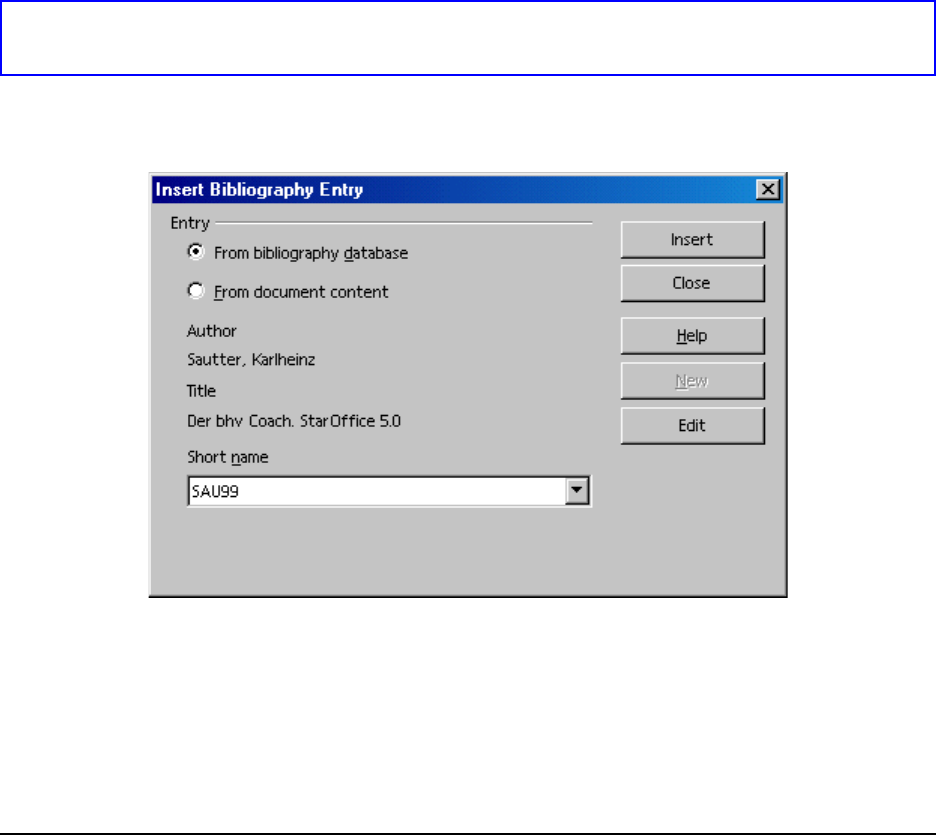Click the Edit button
Screen dimensions: 936x835
(x=692, y=426)
